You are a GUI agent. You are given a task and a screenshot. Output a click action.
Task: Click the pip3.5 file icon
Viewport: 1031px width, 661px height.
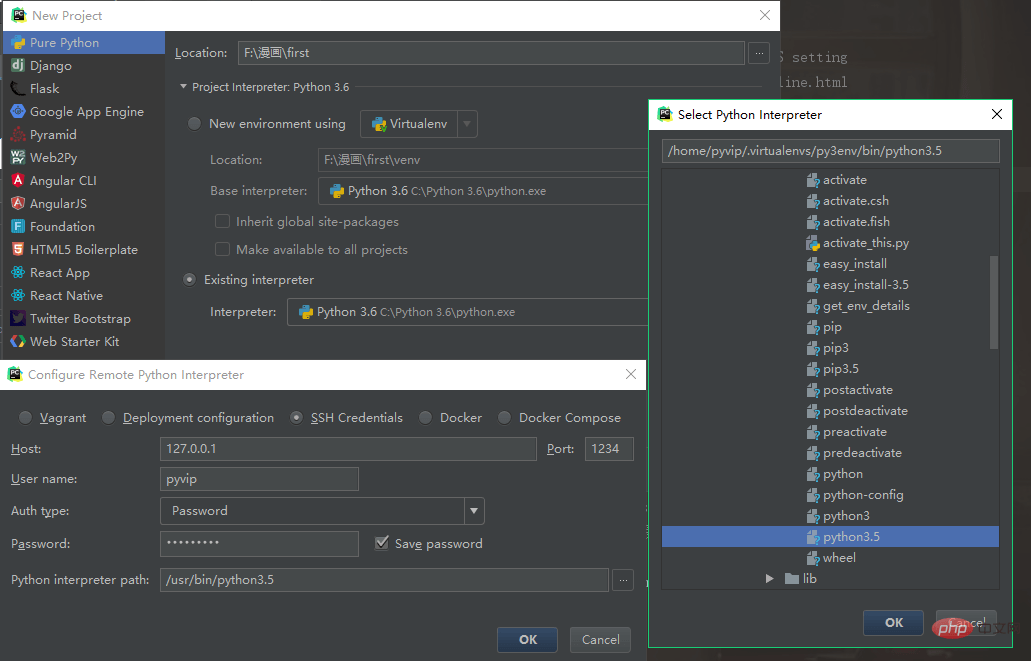pos(813,369)
